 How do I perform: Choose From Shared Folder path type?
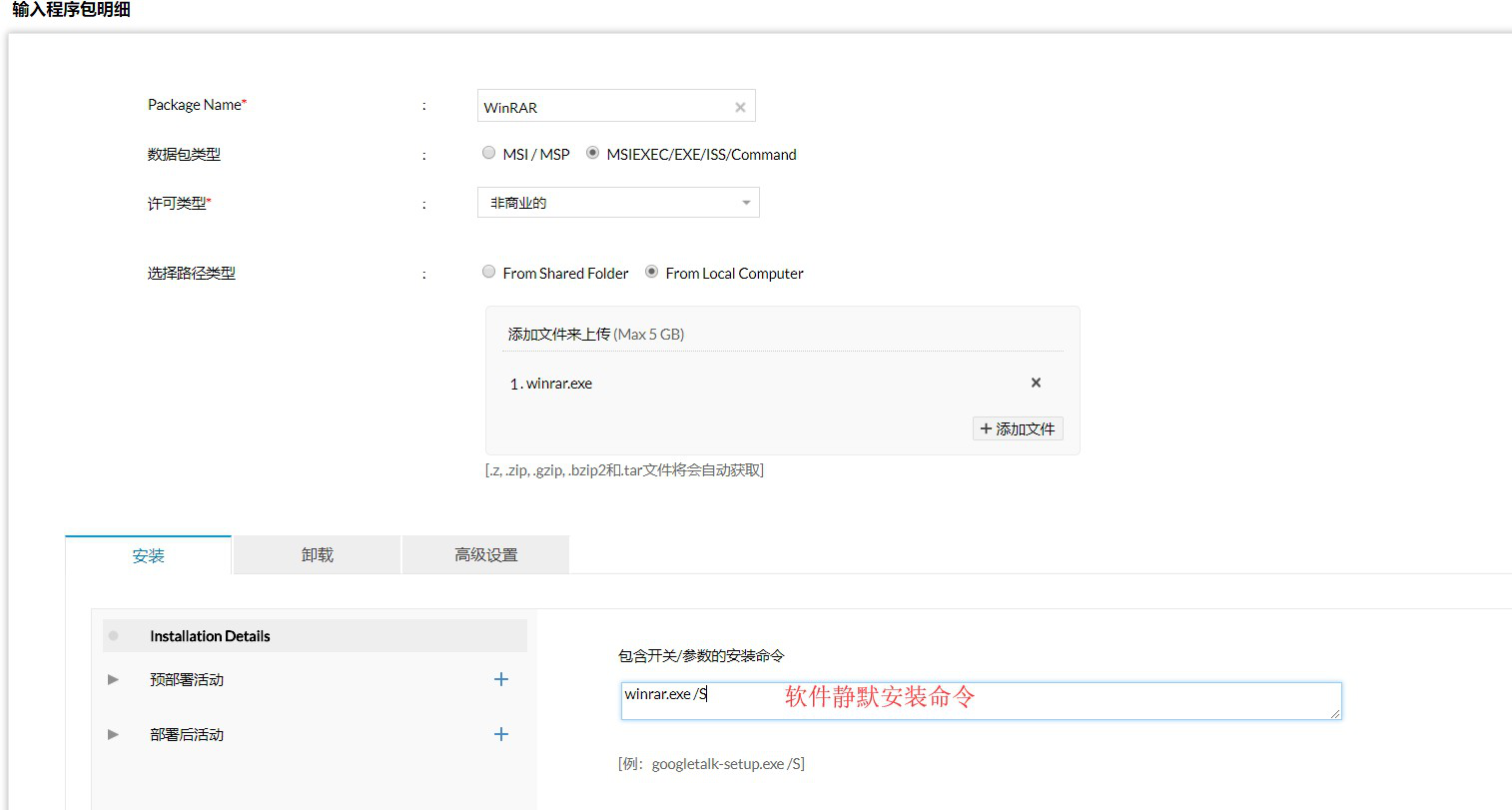pos(488,272)
